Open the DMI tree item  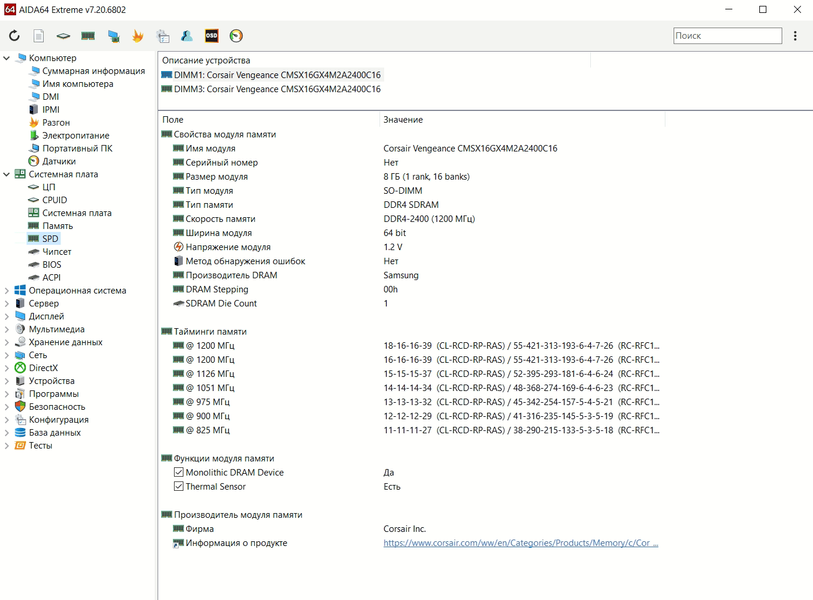(x=51, y=97)
